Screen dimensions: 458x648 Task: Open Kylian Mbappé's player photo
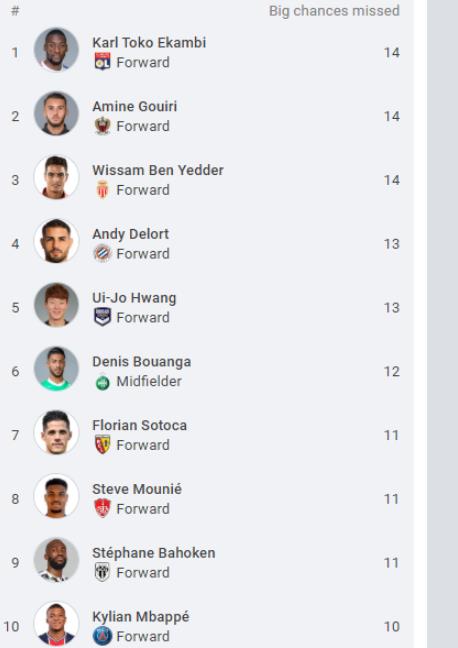56,624
